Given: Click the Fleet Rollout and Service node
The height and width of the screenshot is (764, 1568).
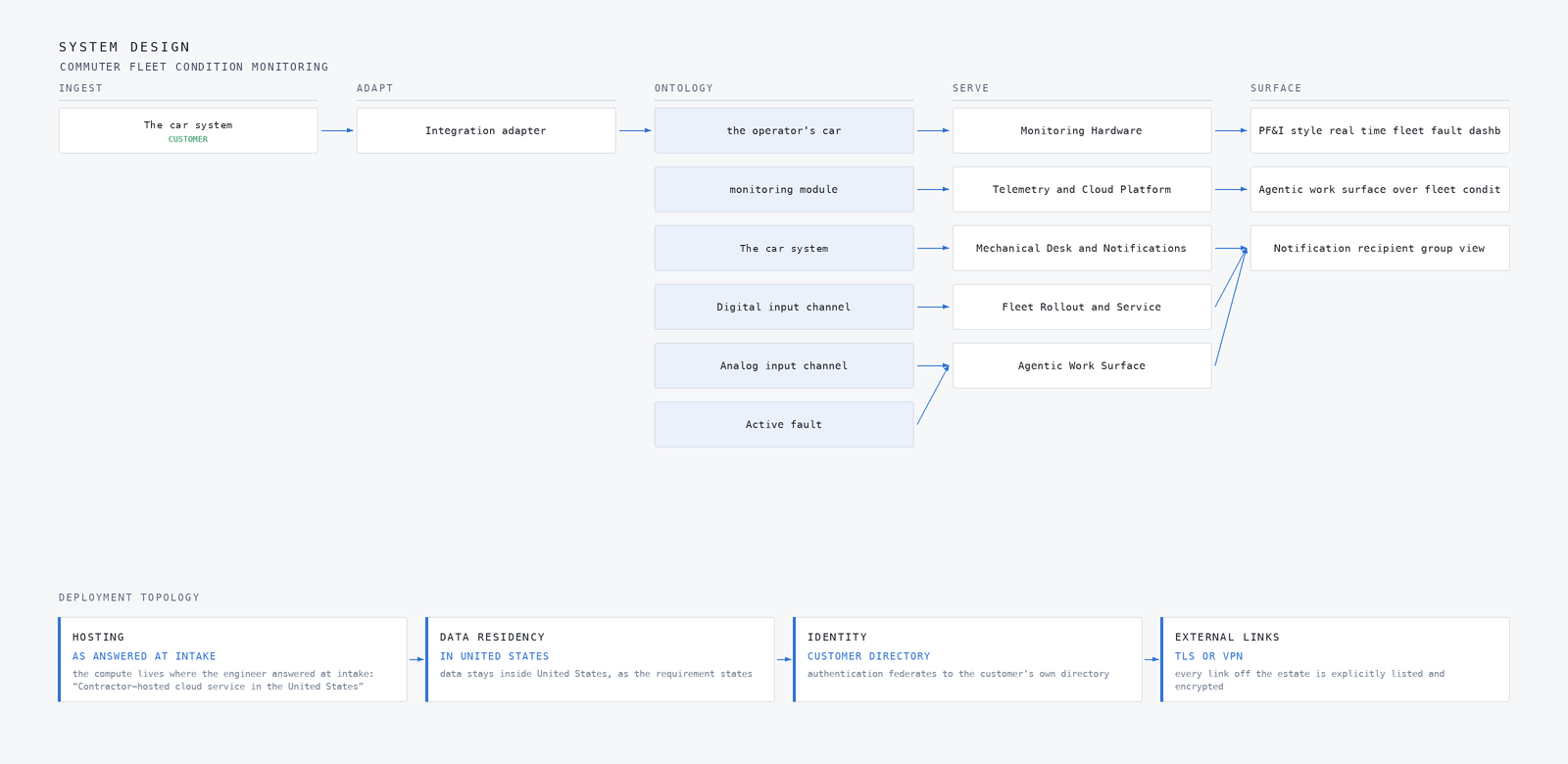Looking at the screenshot, I should [x=1082, y=307].
